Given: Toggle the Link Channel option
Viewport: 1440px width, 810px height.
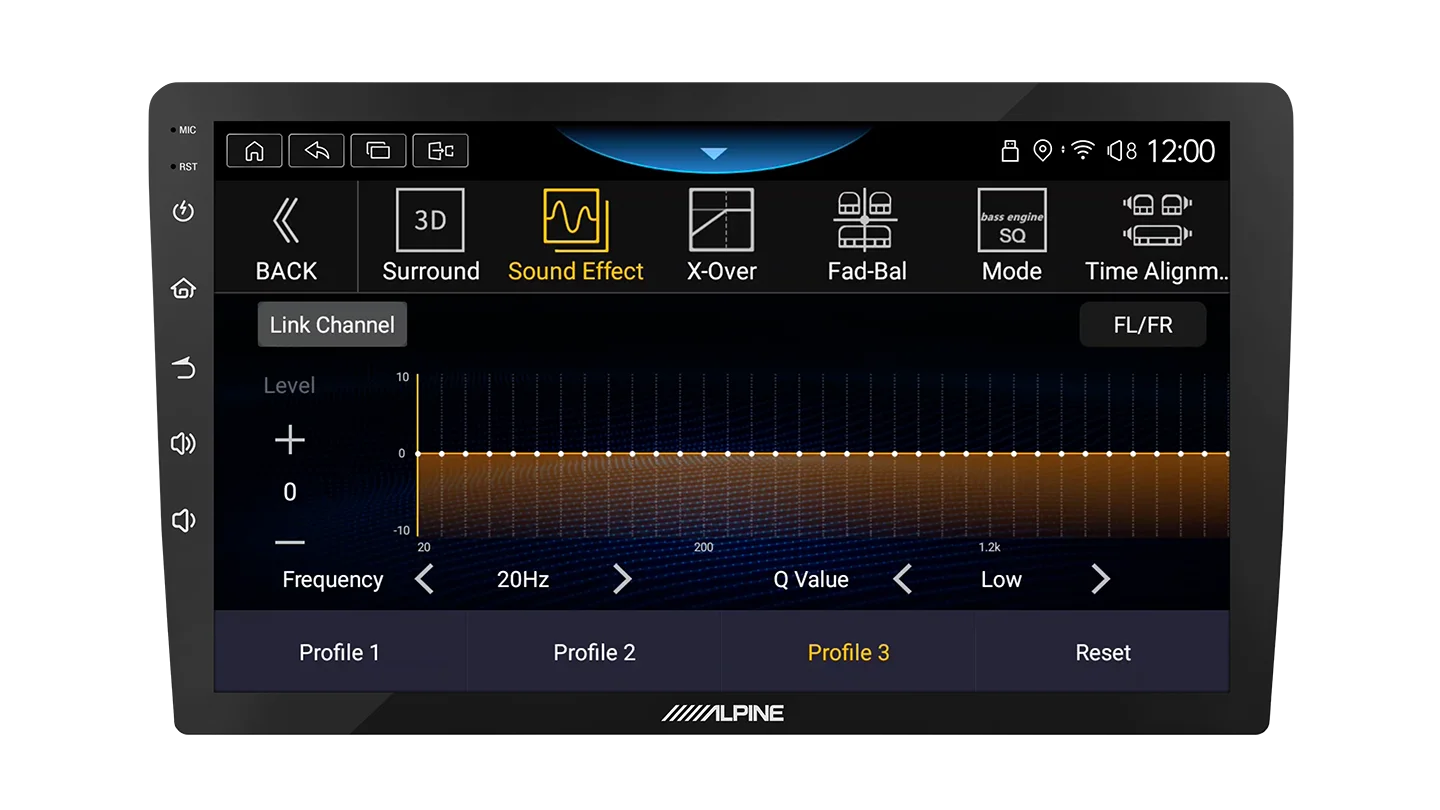Looking at the screenshot, I should (x=331, y=324).
